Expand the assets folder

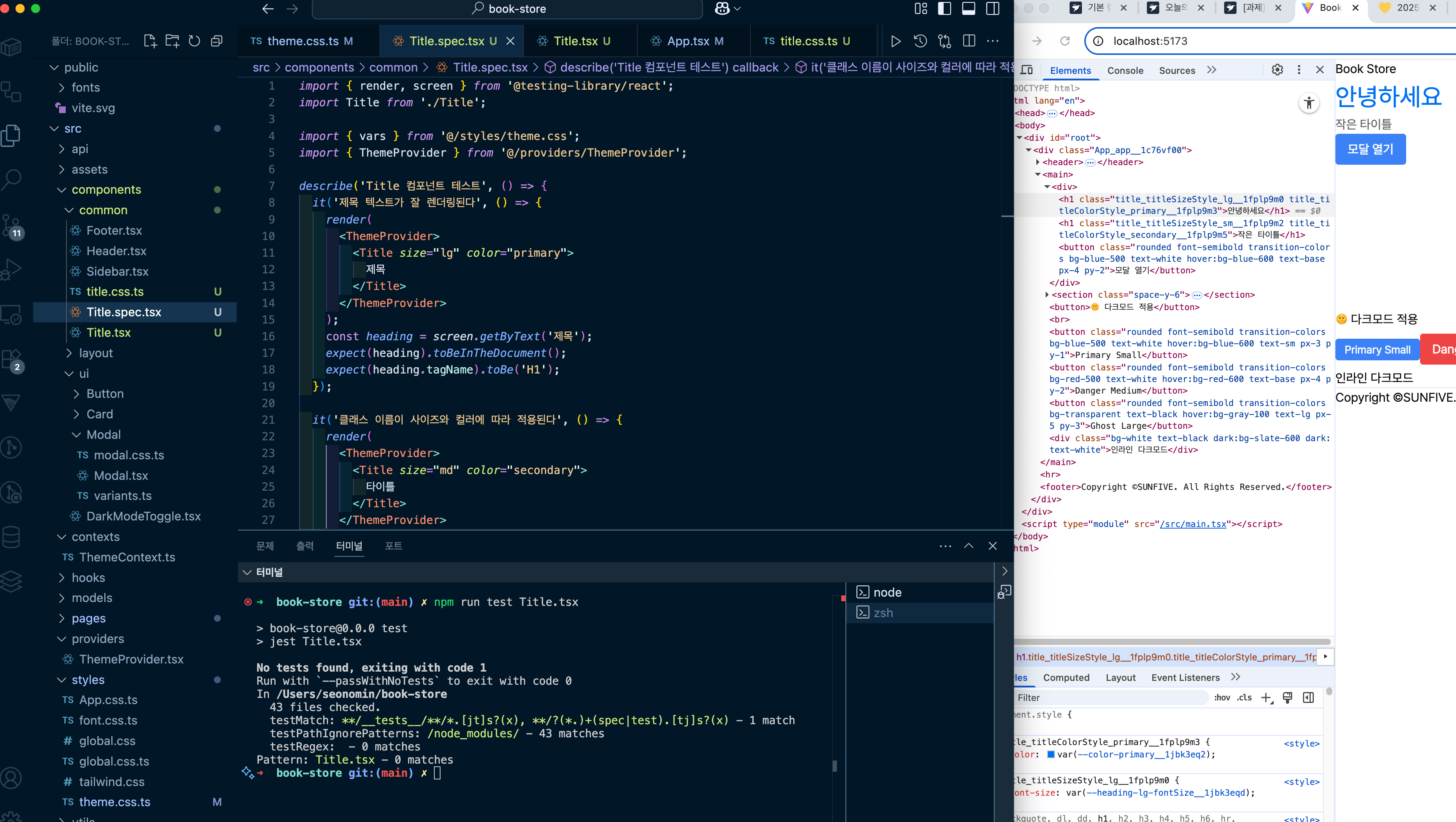[61, 169]
